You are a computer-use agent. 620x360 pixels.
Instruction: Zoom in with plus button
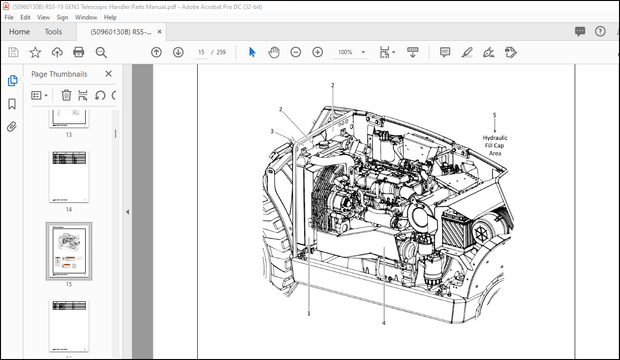(318, 52)
